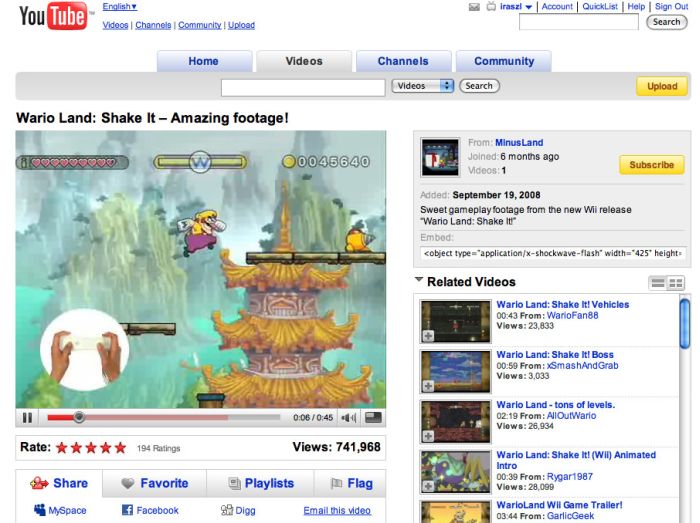Open the Videos search type dropdown
This screenshot has height=523, width=700.
(422, 86)
